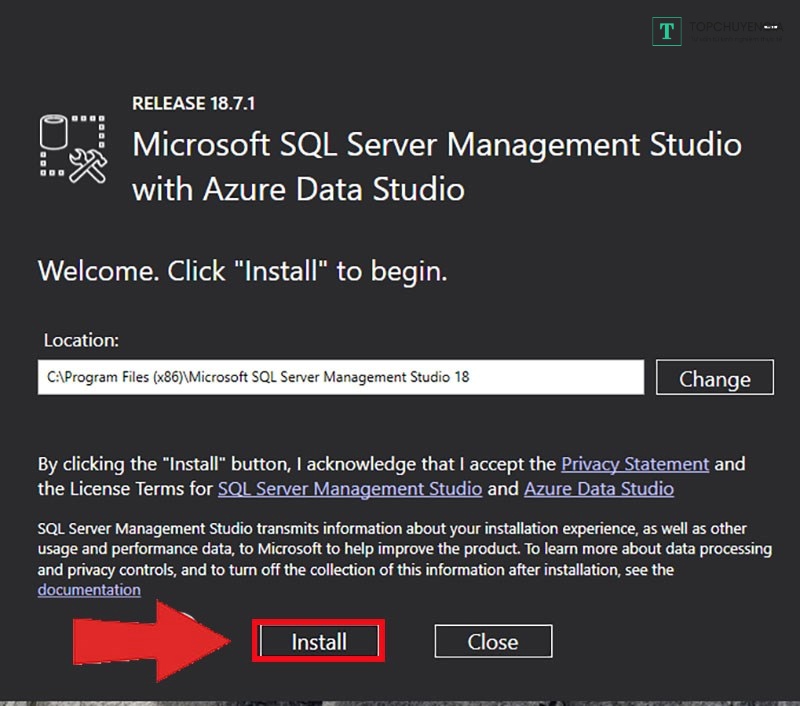
Task: Click Change to pick install location
Action: tap(714, 378)
